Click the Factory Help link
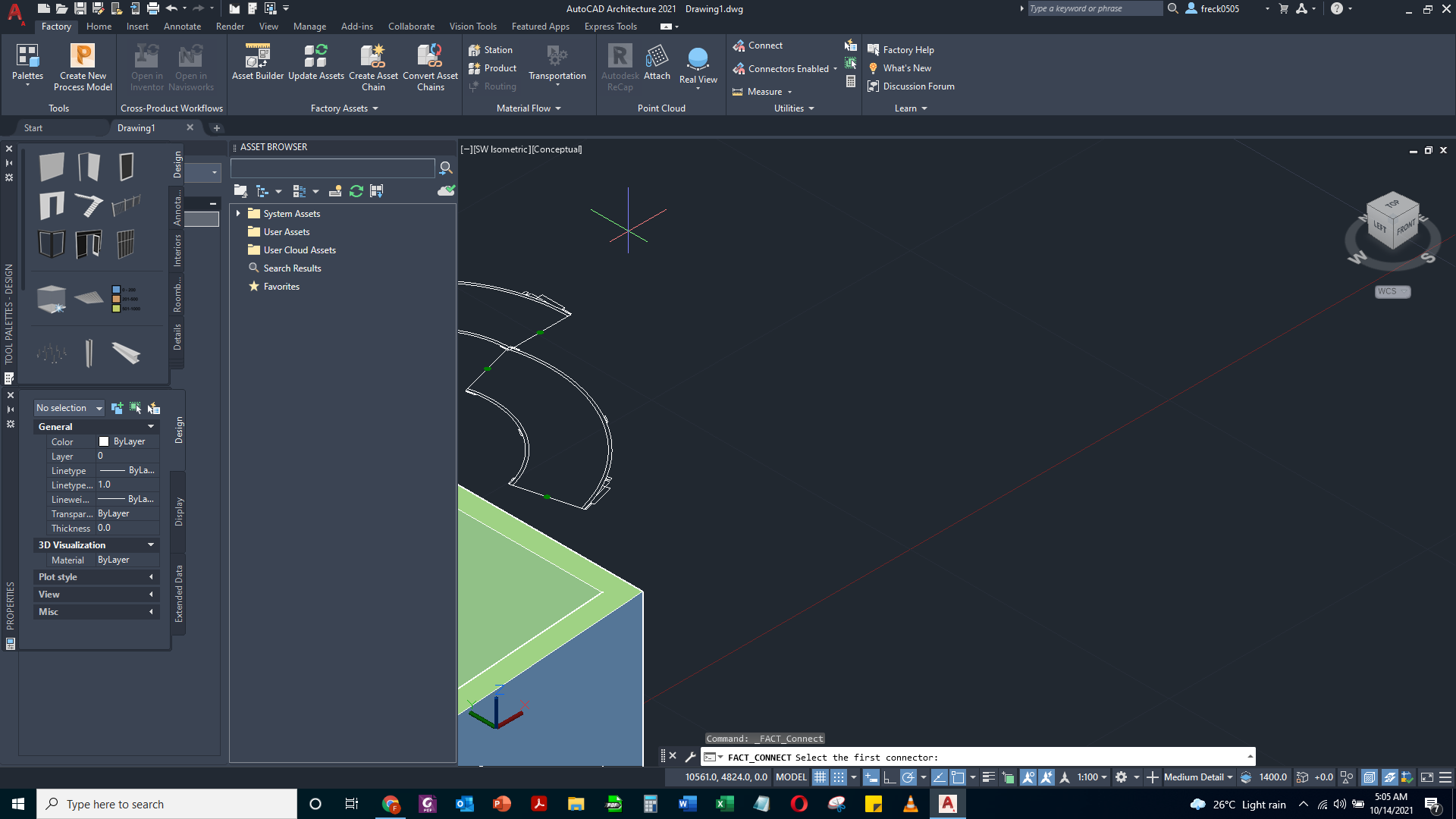The width and height of the screenshot is (1456, 819). pyautogui.click(x=908, y=49)
